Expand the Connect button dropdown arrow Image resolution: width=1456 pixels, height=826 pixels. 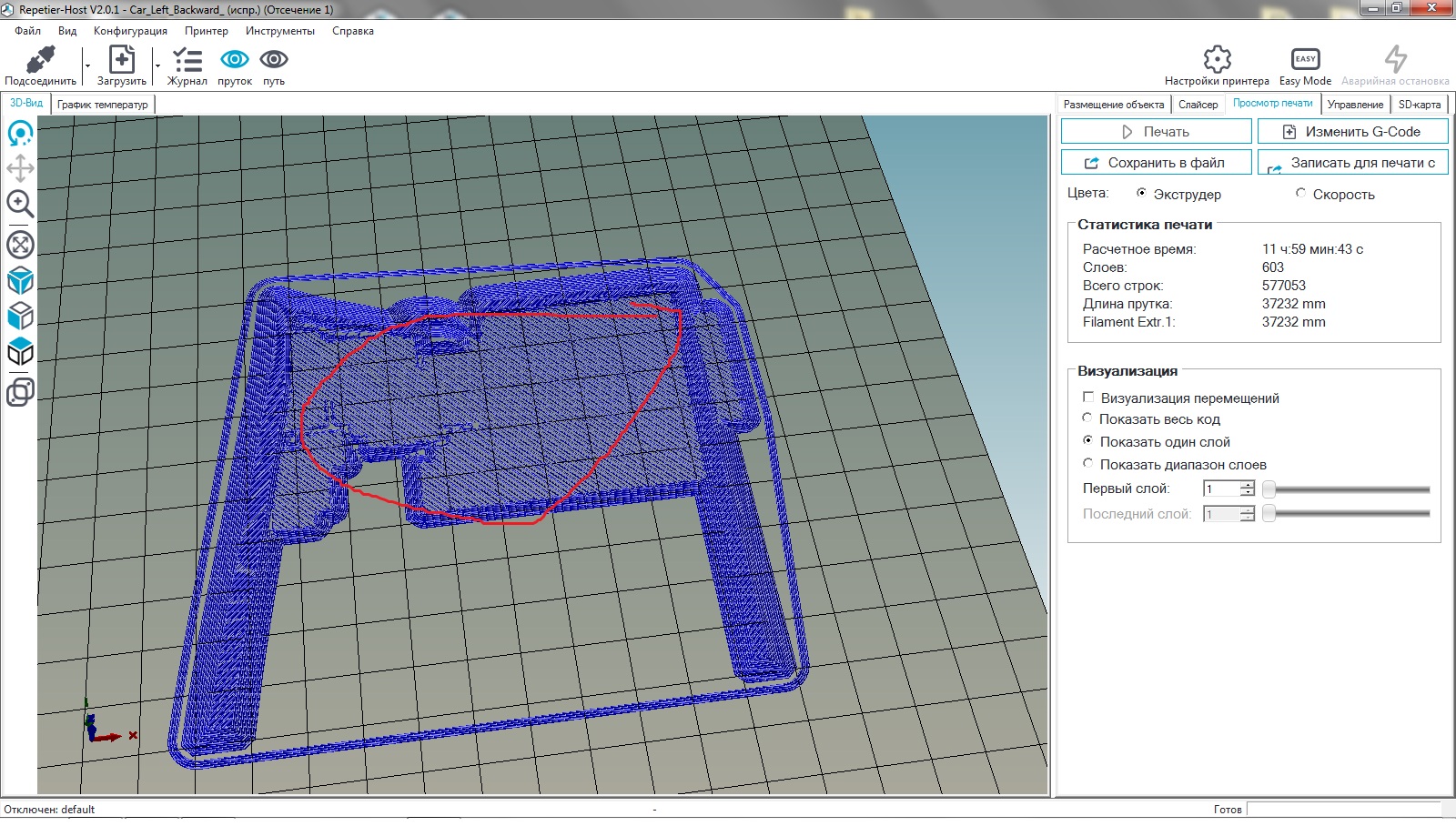click(x=87, y=65)
